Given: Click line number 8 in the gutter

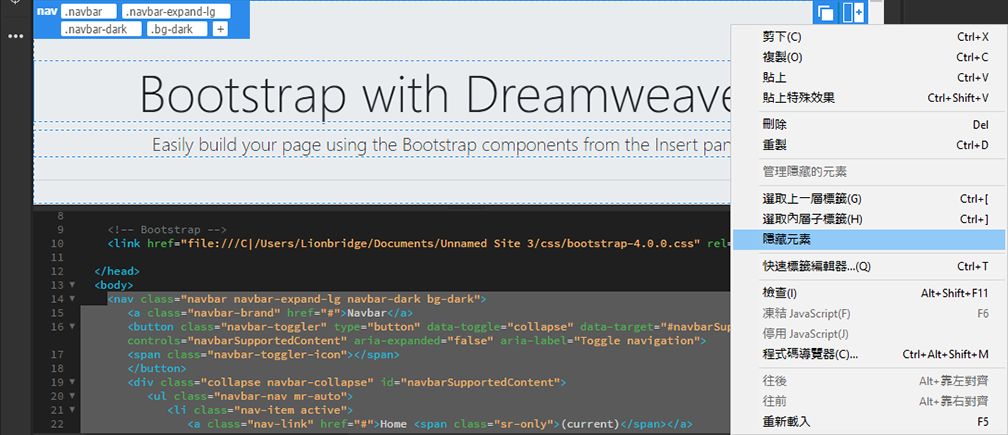Looking at the screenshot, I should pyautogui.click(x=60, y=216).
